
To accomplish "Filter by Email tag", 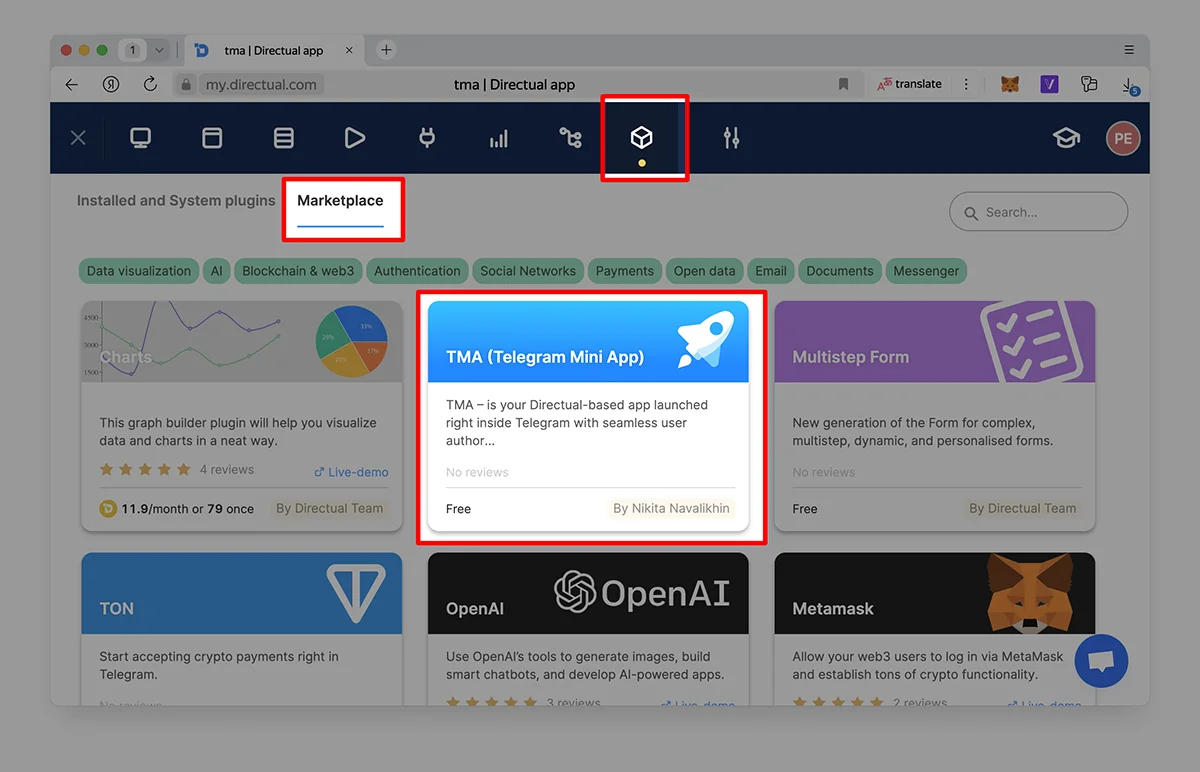I will [x=771, y=271].
